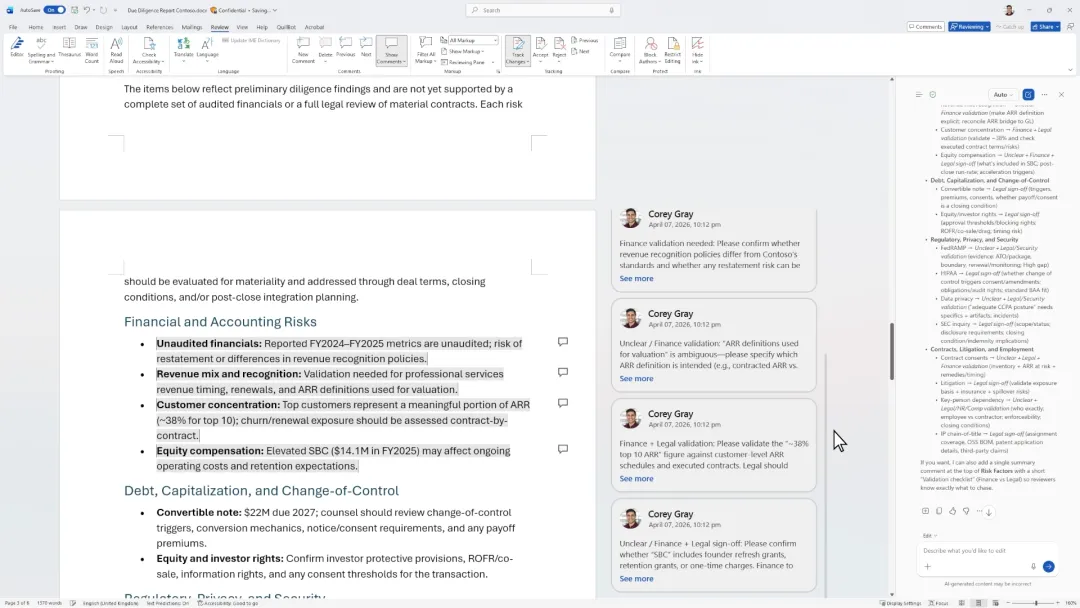This screenshot has width=1080, height=608.
Task: Accept the tracked change
Action: (x=541, y=48)
